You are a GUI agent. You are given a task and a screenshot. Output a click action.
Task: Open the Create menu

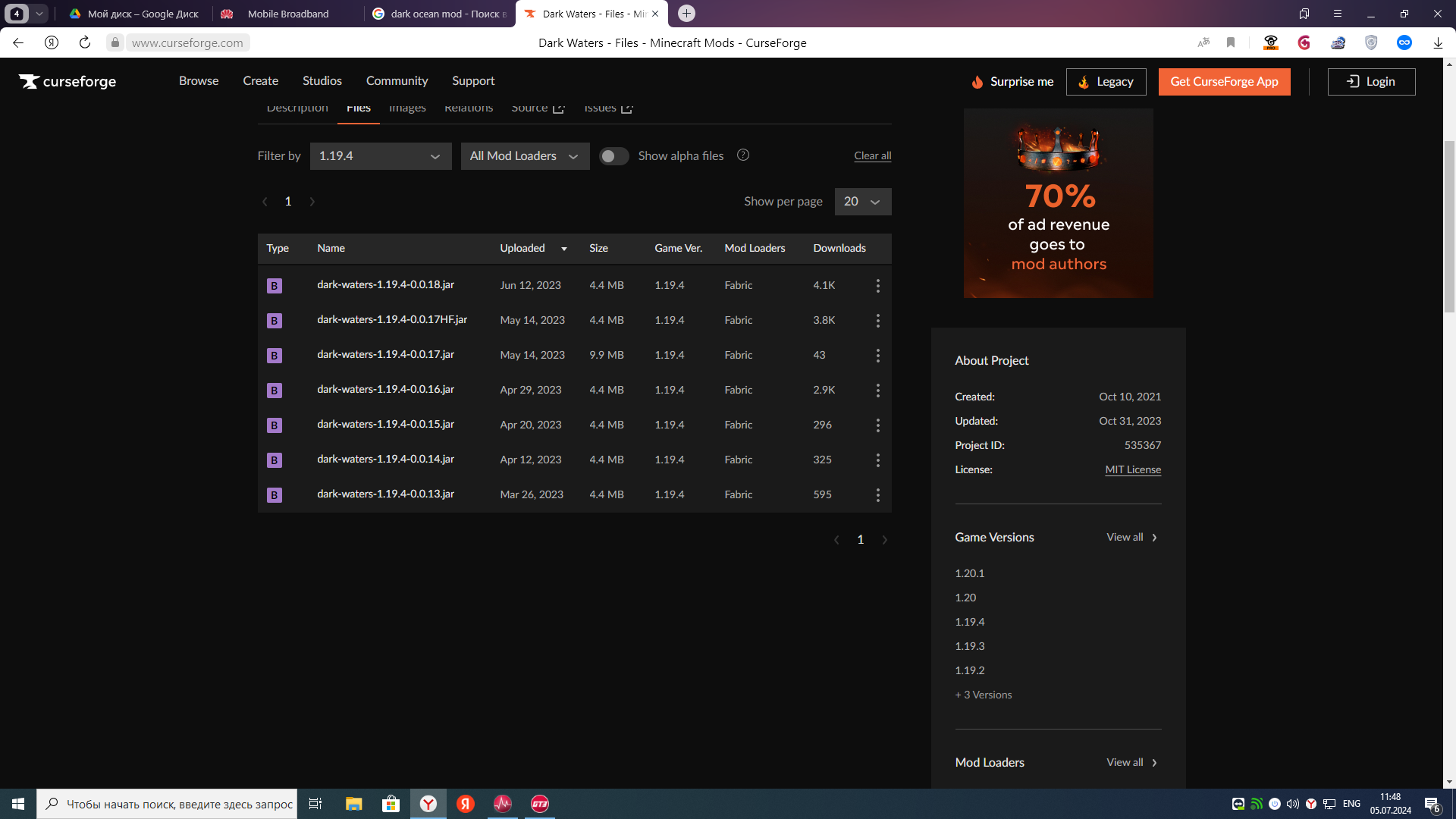coord(261,81)
